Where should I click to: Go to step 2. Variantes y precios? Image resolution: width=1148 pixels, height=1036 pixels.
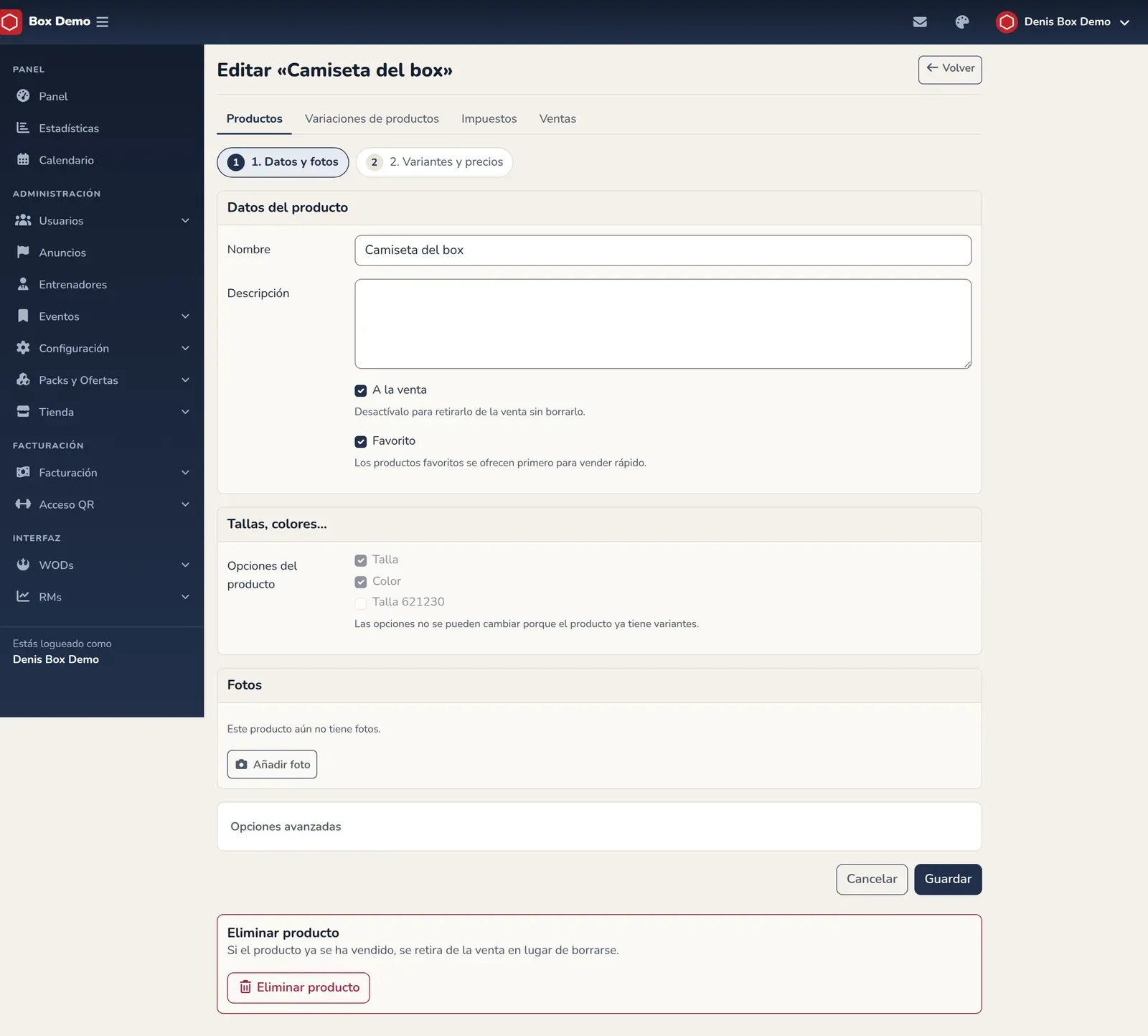pos(434,162)
